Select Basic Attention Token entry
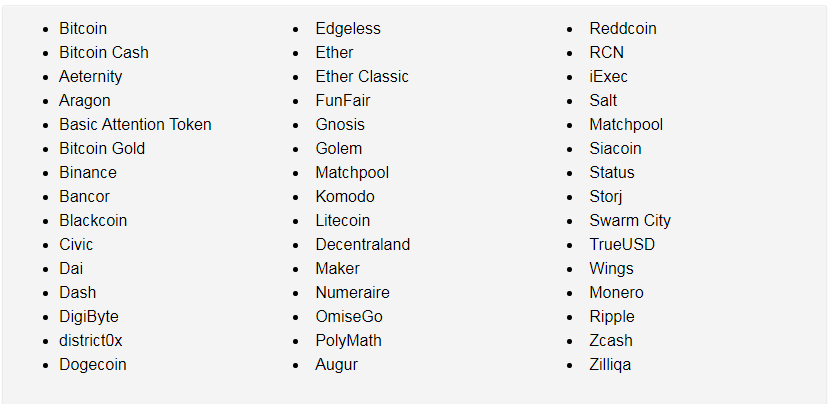 135,124
